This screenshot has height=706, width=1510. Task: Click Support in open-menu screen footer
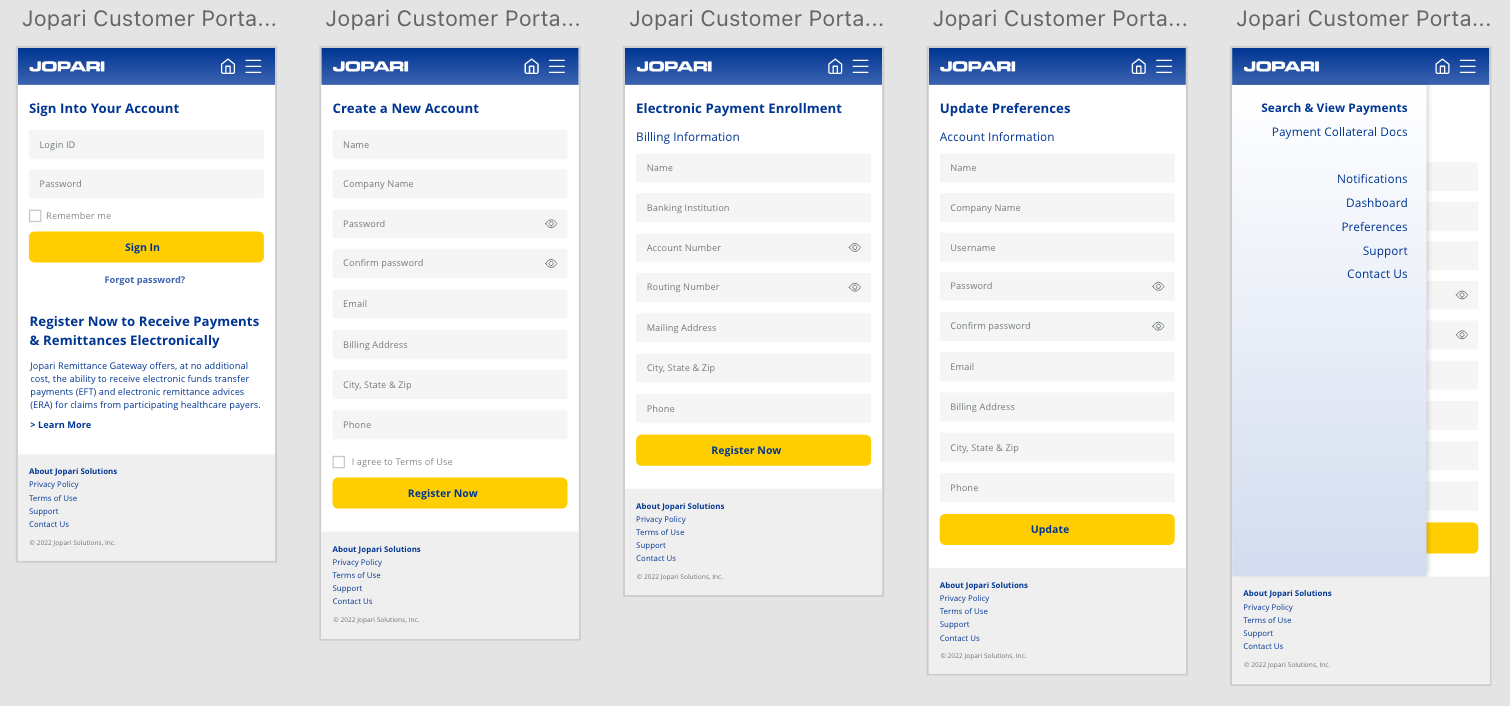(1258, 633)
